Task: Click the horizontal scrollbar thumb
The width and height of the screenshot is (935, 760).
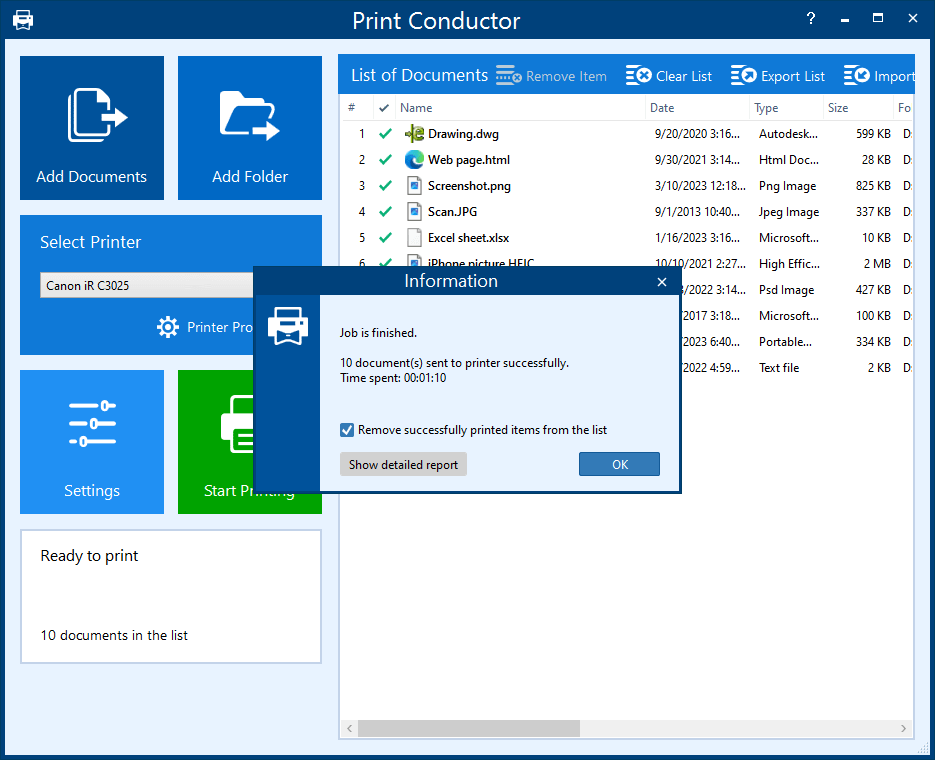Action: click(x=468, y=729)
